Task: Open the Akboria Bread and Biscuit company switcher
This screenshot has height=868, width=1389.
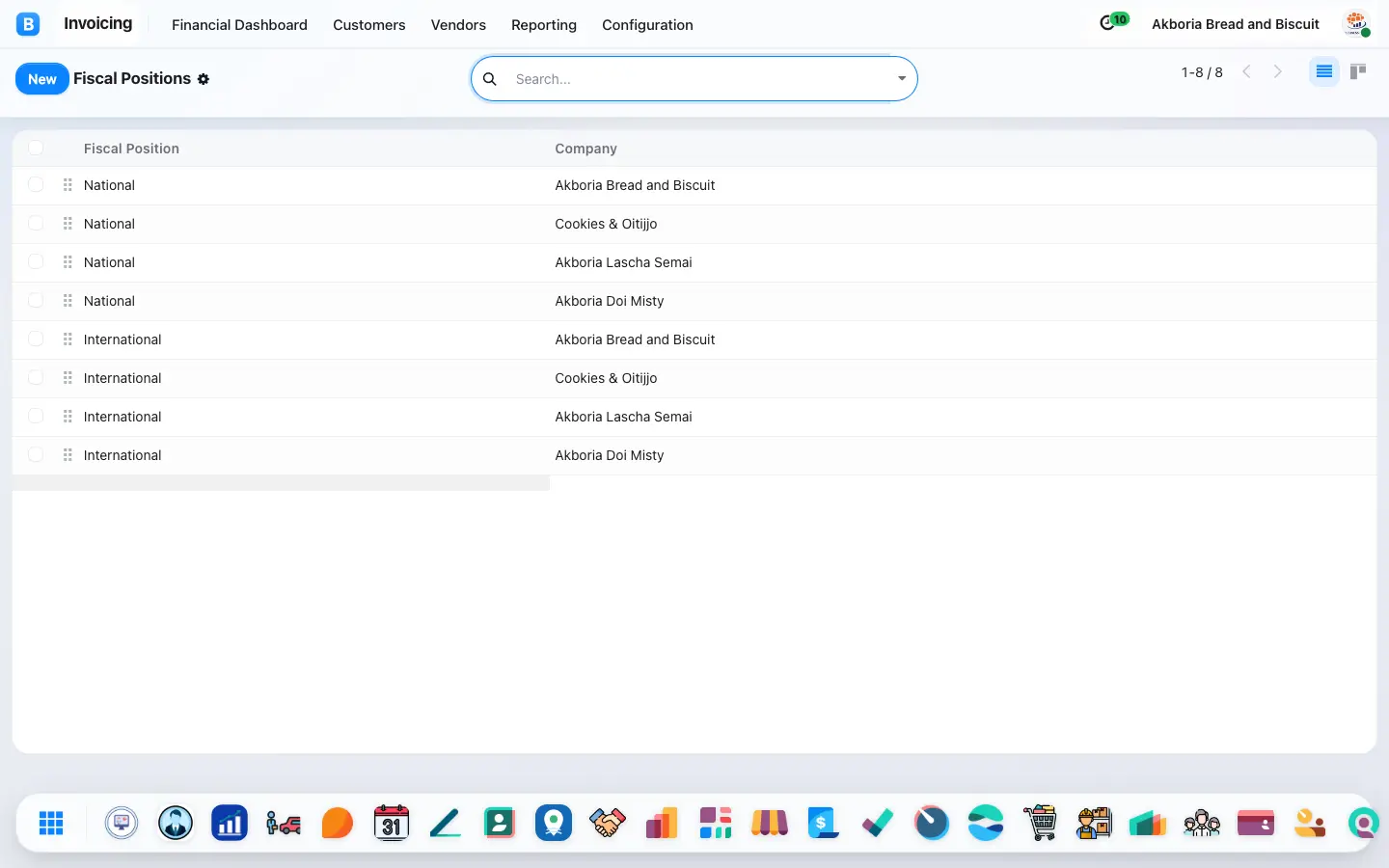Action: (x=1236, y=24)
